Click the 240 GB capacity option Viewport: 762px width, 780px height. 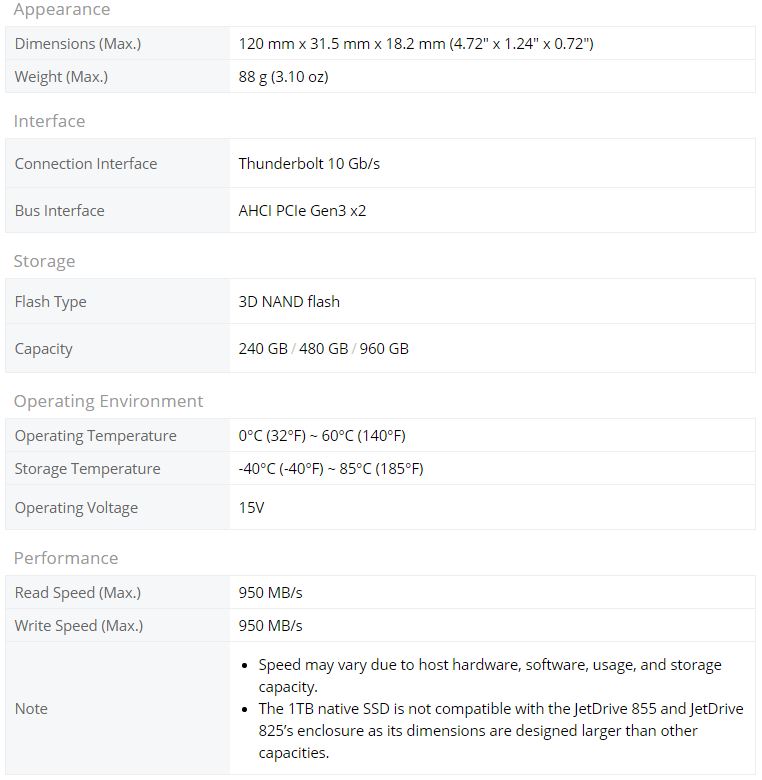point(263,349)
